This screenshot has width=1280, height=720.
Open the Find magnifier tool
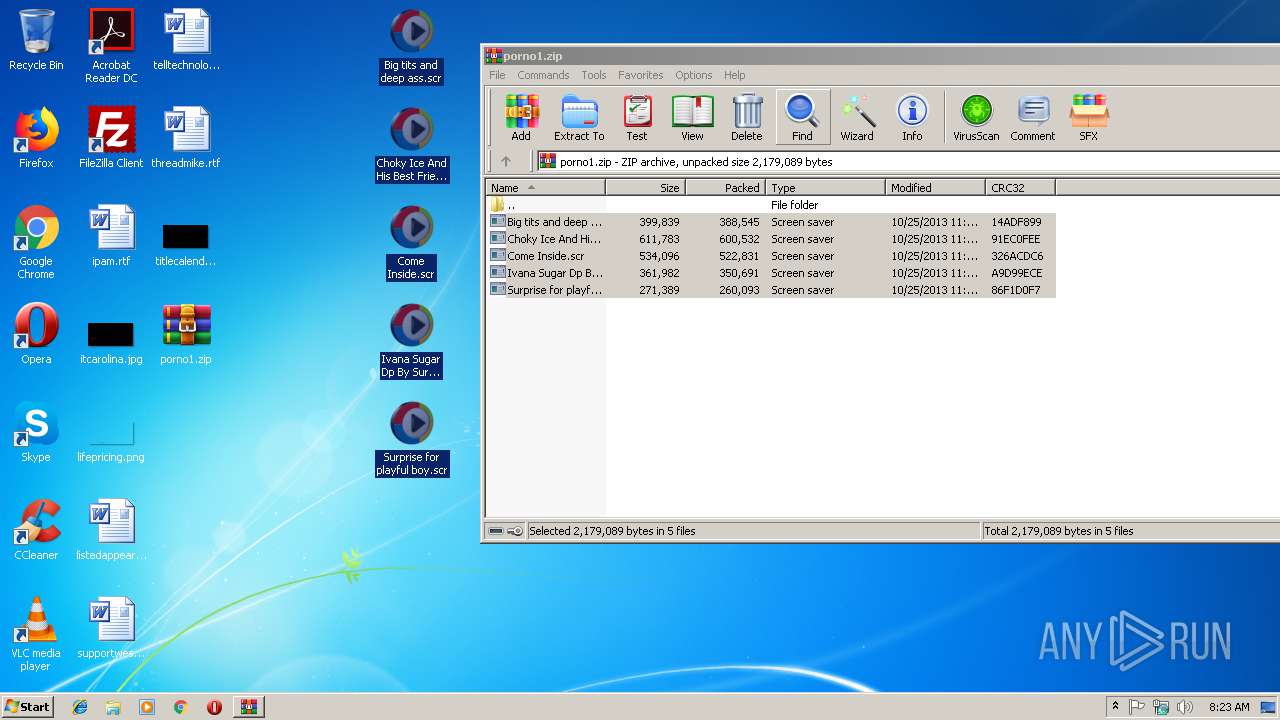[x=802, y=118]
